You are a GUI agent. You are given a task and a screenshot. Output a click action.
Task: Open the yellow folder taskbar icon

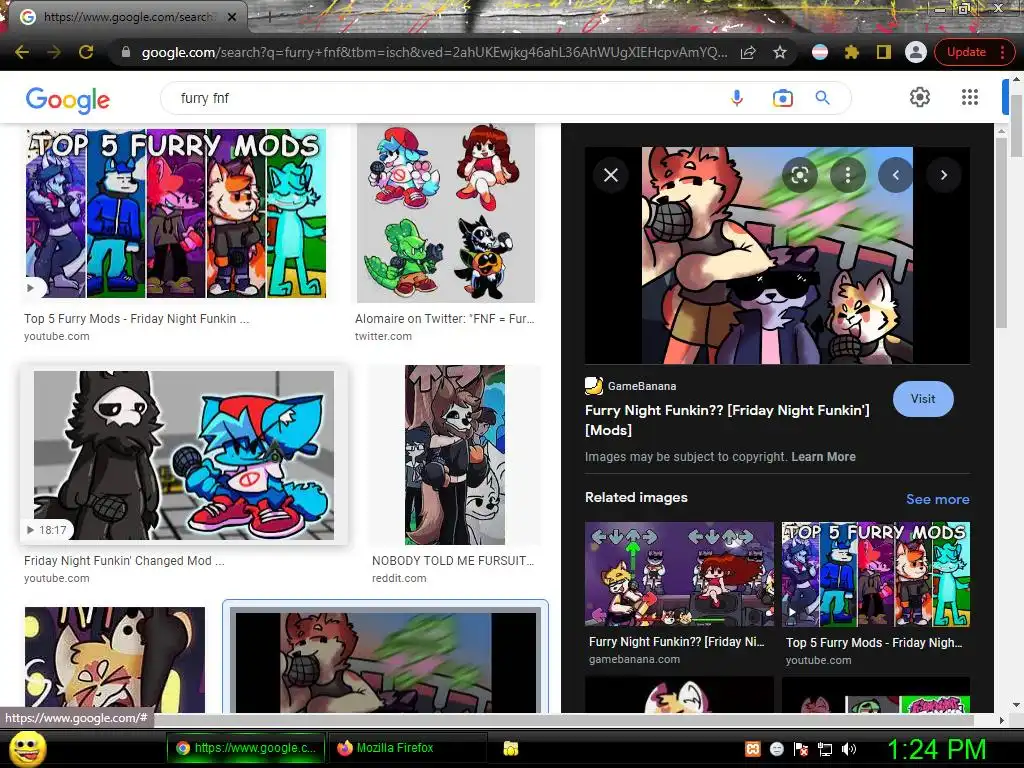[x=511, y=748]
